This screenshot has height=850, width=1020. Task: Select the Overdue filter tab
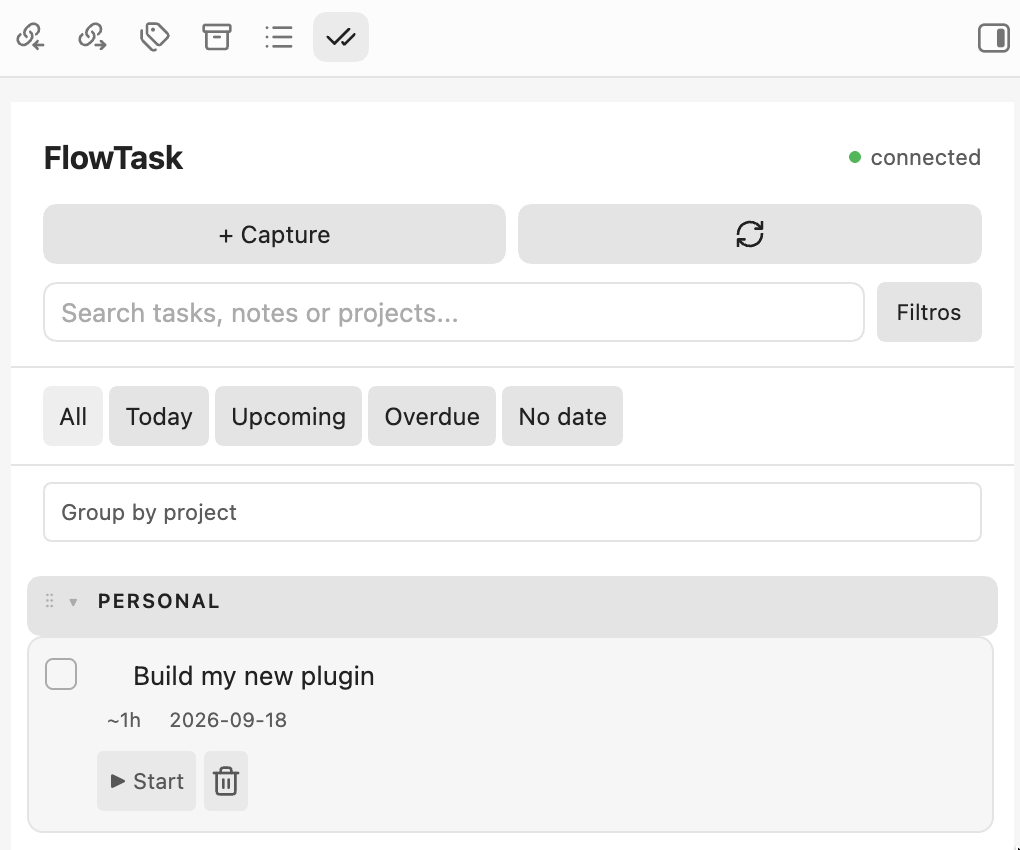(x=432, y=416)
